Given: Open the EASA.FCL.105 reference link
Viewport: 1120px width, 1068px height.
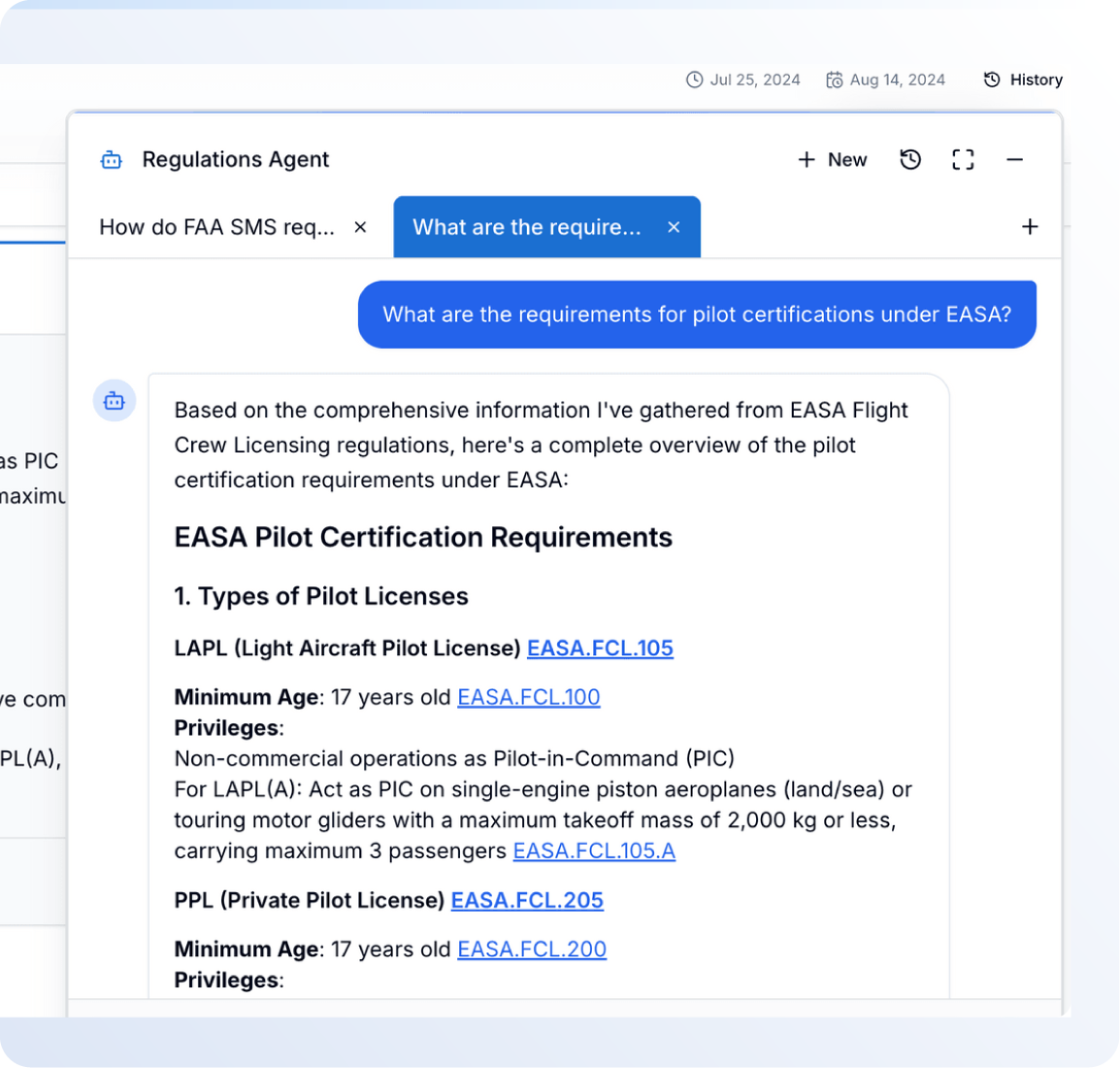Looking at the screenshot, I should (600, 649).
